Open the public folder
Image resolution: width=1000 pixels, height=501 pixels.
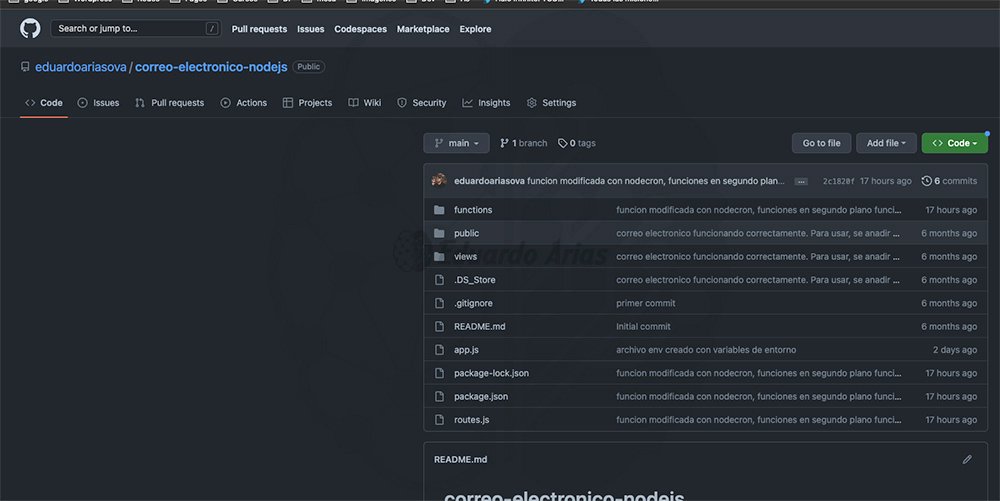[466, 233]
